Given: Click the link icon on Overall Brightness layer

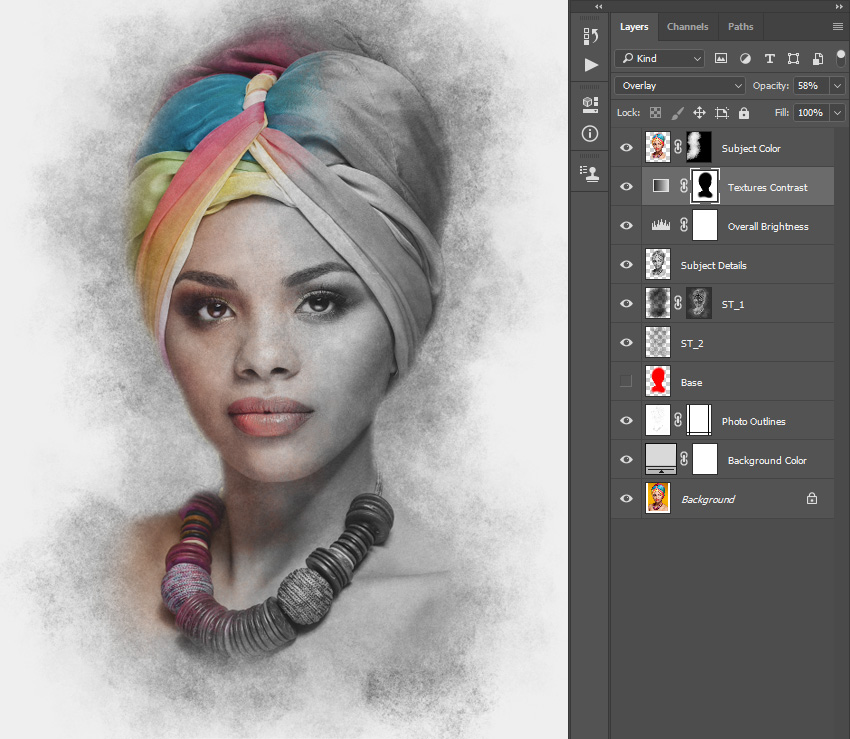Looking at the screenshot, I should [684, 225].
